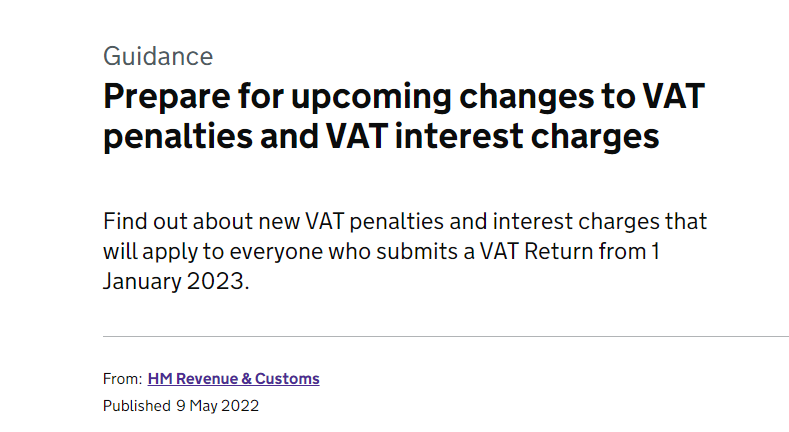
Task: Click the 9 May 2022 publish date
Action: [x=217, y=406]
